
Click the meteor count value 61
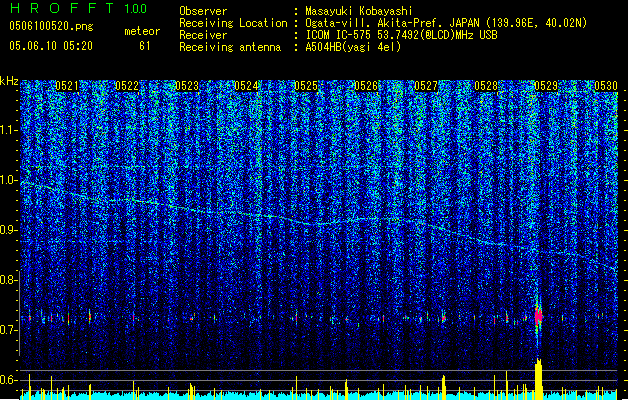tap(145, 46)
